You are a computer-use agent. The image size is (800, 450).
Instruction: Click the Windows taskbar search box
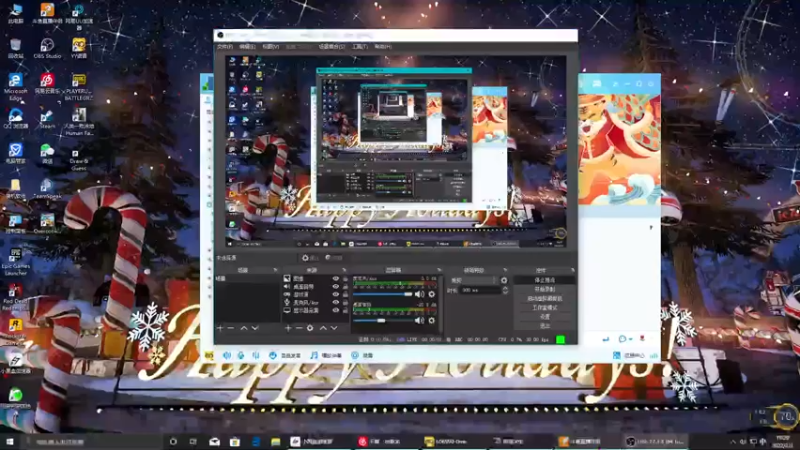point(92,442)
